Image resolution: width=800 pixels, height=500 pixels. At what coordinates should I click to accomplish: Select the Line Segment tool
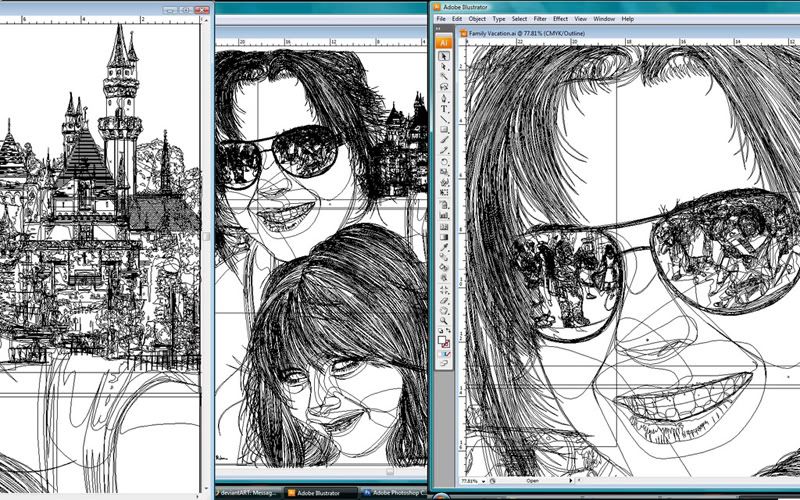pyautogui.click(x=443, y=119)
